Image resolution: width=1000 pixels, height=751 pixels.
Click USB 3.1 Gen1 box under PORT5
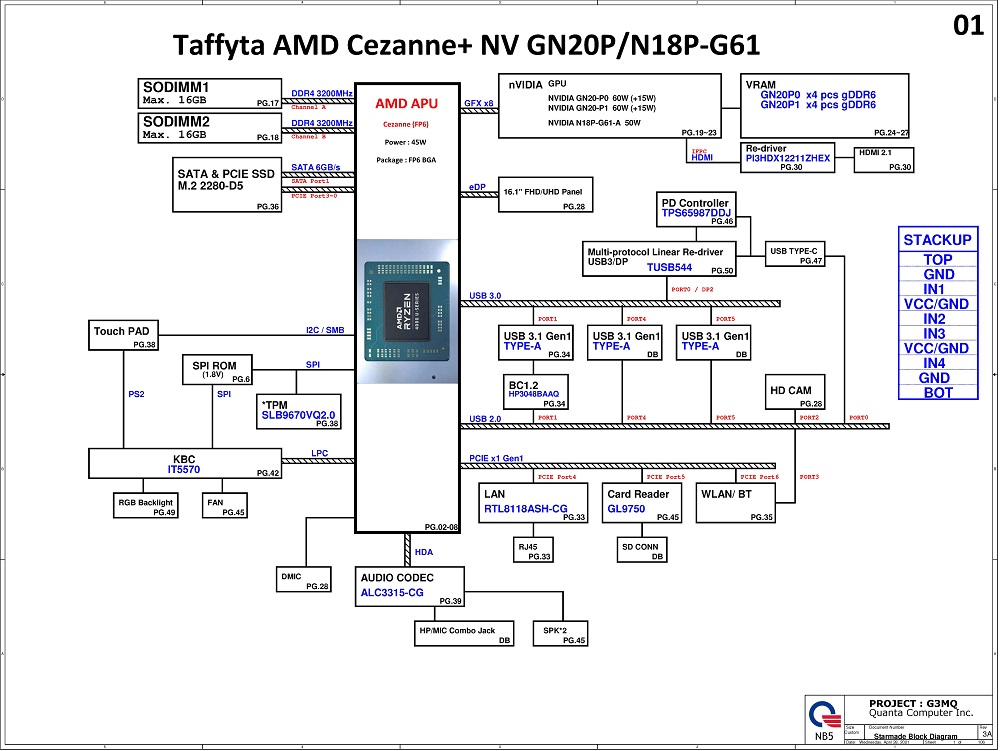click(713, 342)
